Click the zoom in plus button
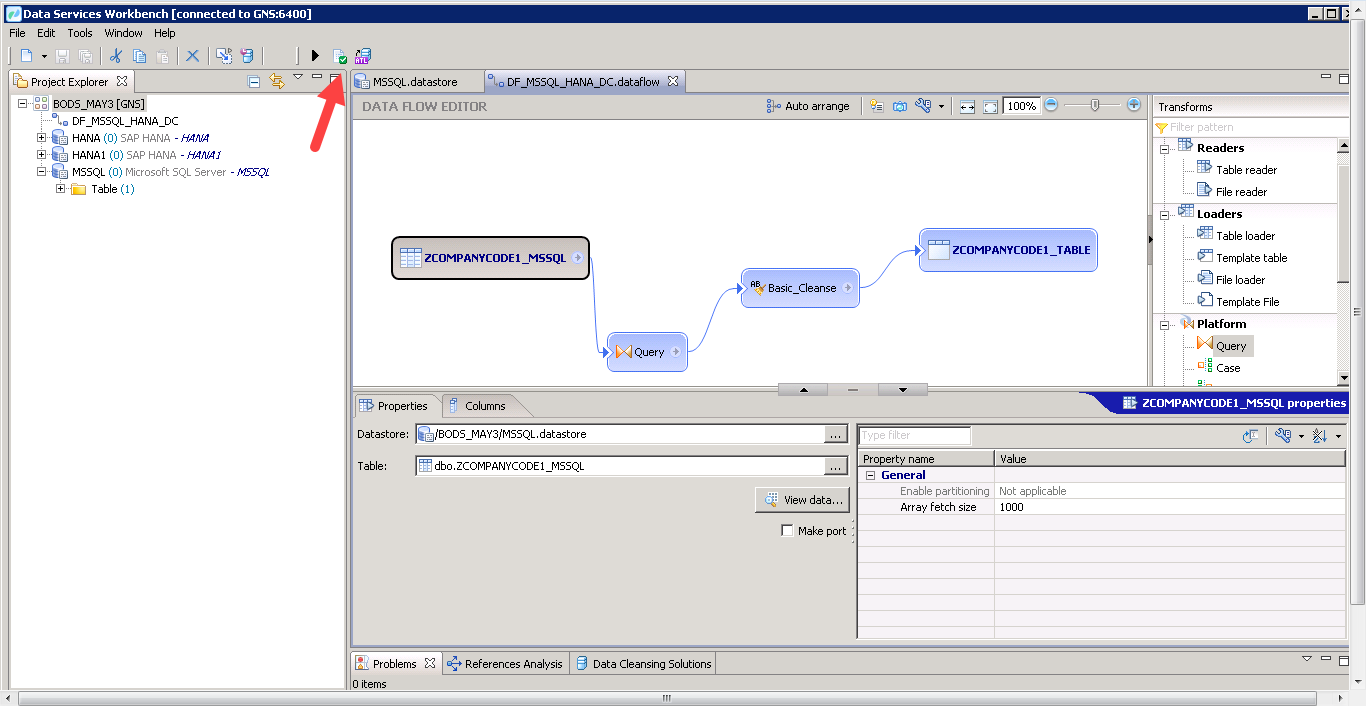 pos(1133,105)
